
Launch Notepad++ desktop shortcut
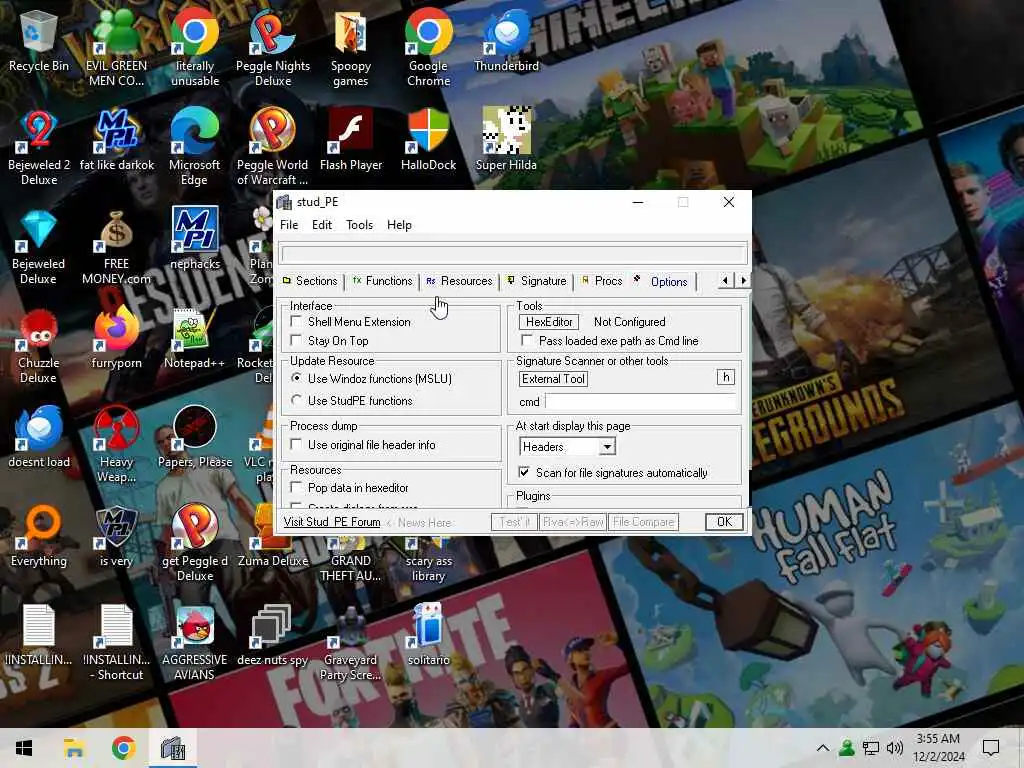[195, 338]
